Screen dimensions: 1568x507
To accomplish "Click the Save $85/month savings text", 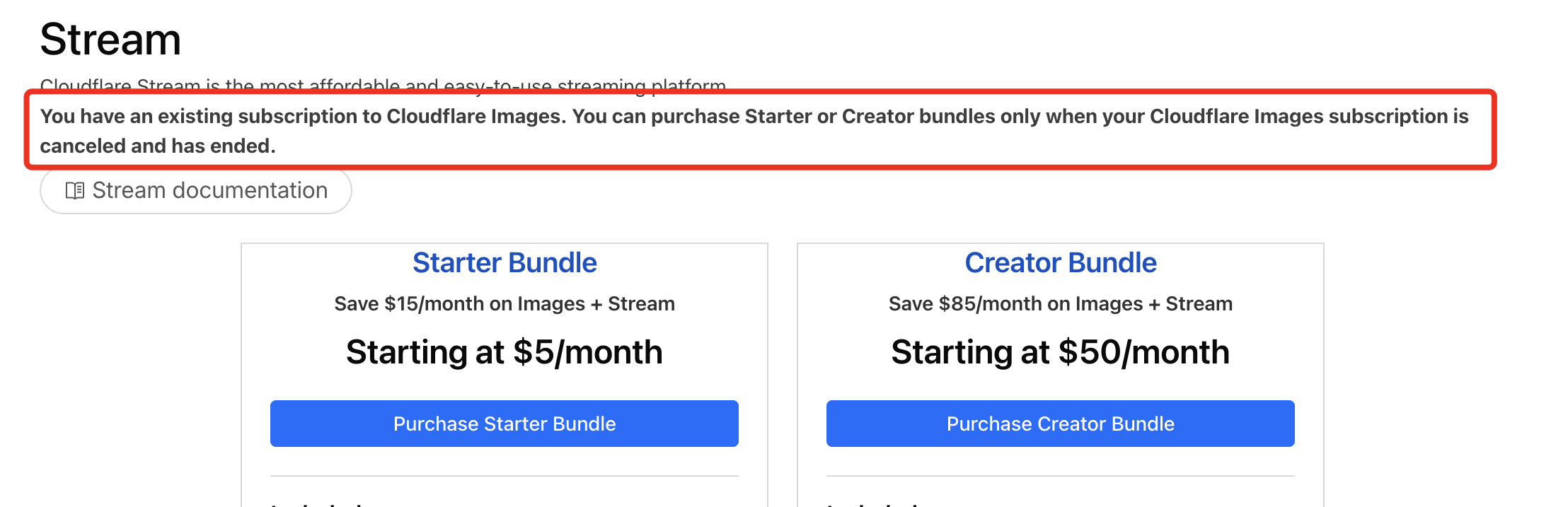I will point(1060,304).
